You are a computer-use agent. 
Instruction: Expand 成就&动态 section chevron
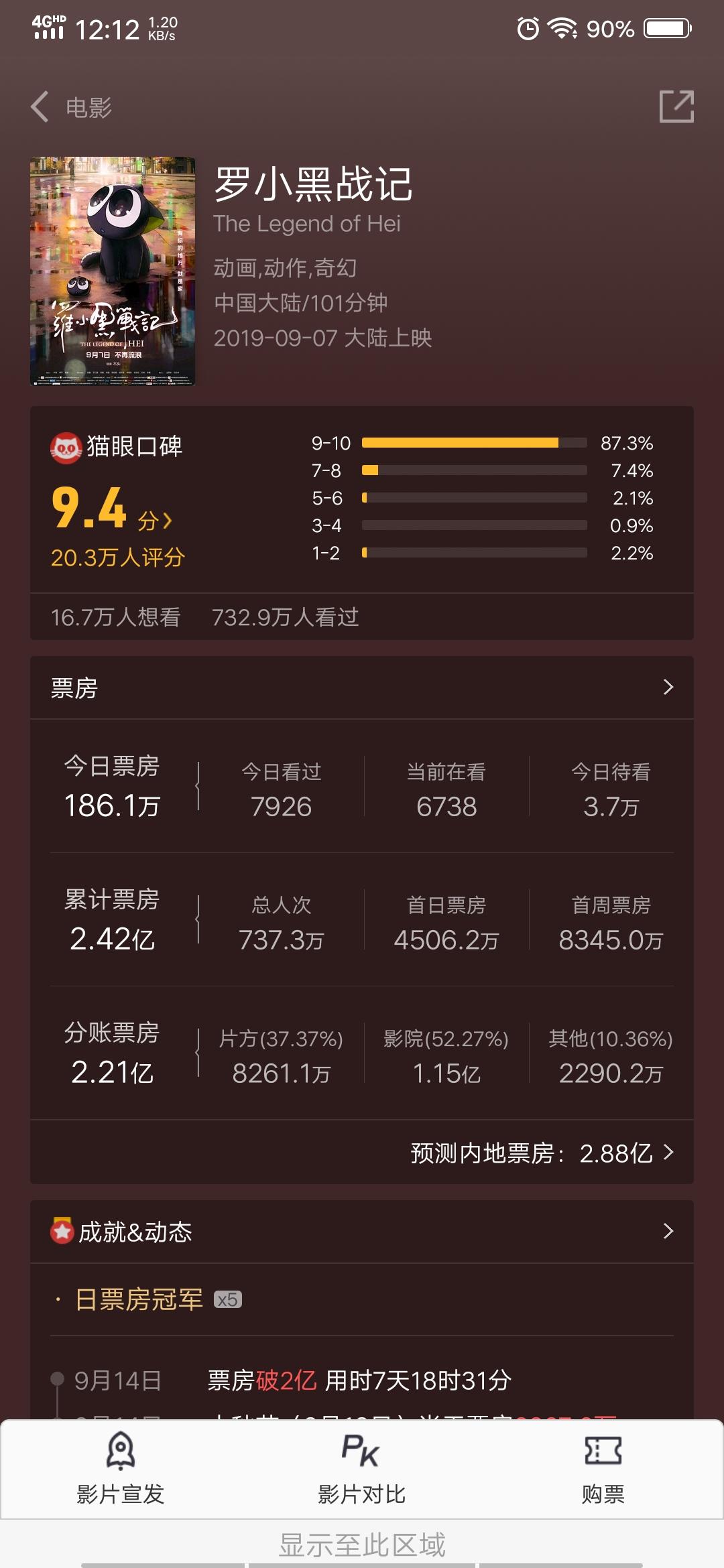(x=668, y=1231)
